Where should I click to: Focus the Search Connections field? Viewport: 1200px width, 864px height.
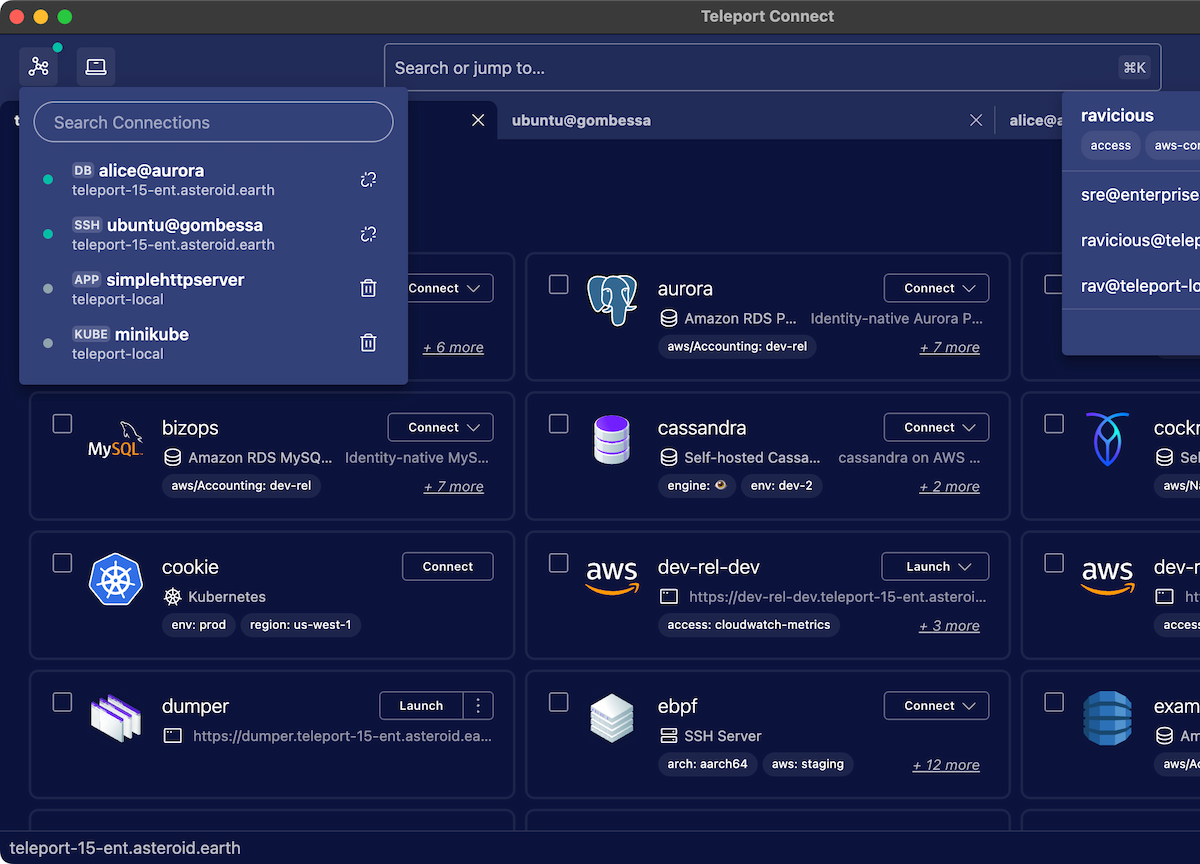[x=213, y=123]
